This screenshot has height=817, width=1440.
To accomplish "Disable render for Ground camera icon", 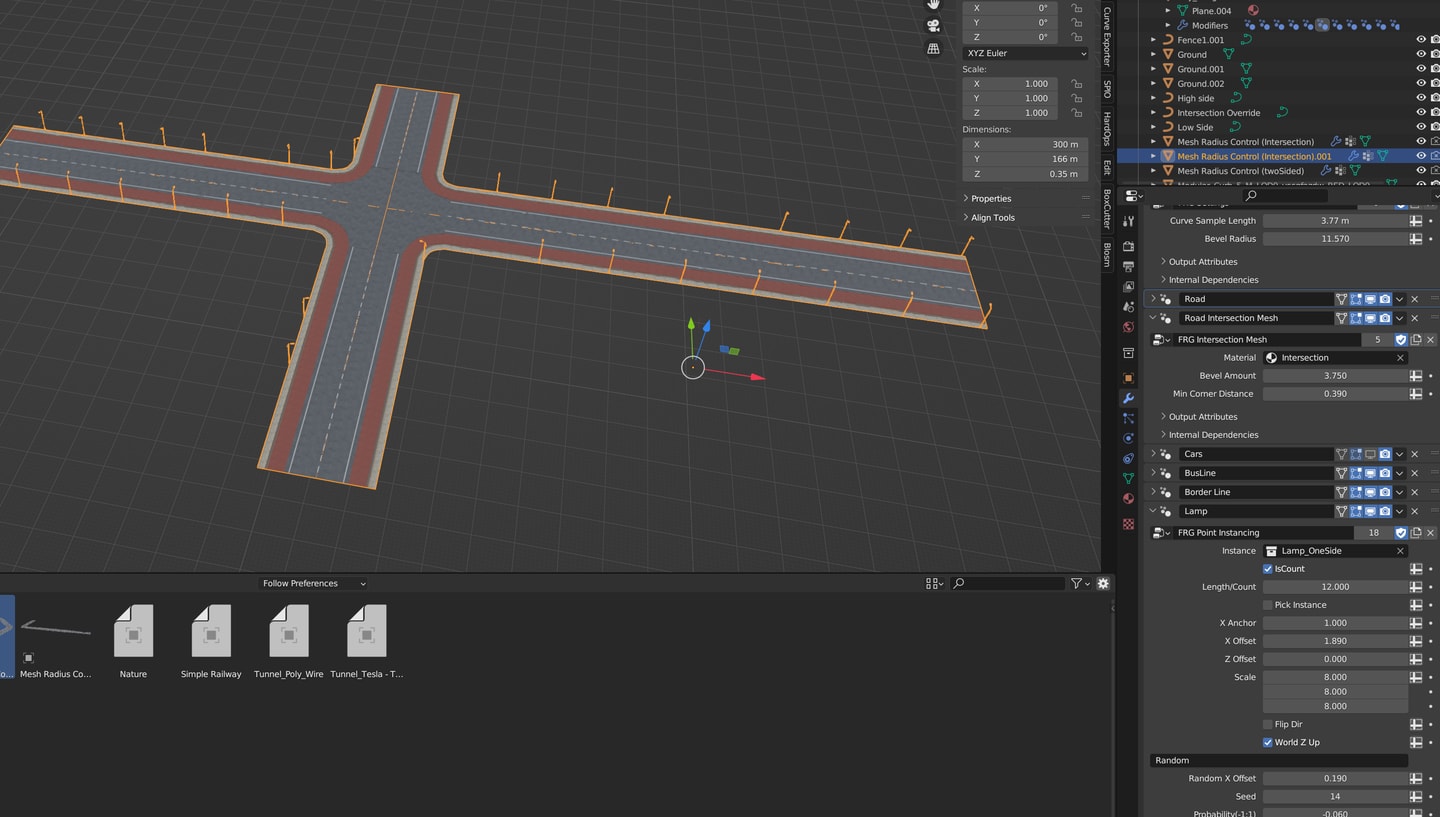I will click(x=1435, y=54).
